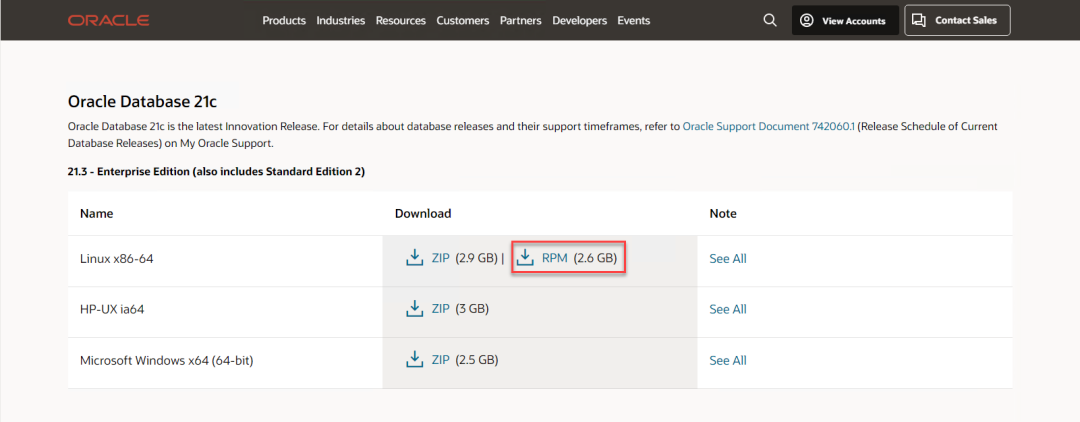This screenshot has width=1080, height=422.
Task: Open the Industries menu
Action: coord(340,20)
